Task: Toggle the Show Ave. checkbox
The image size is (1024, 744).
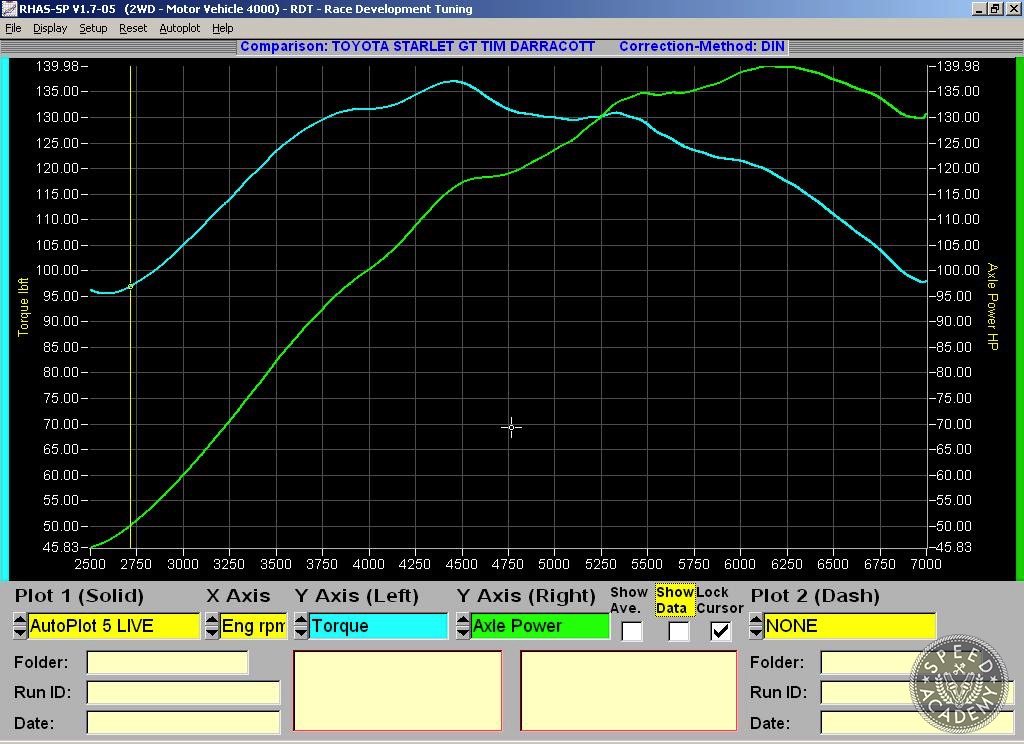Action: 632,631
